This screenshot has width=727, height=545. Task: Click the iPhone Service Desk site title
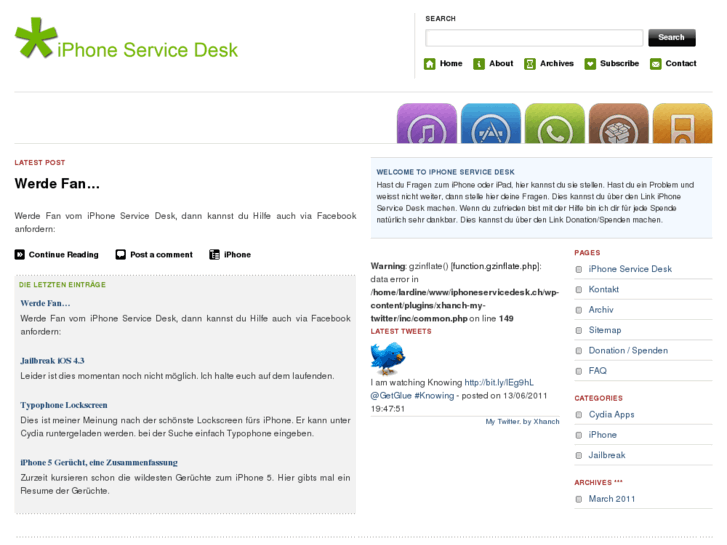(x=147, y=50)
